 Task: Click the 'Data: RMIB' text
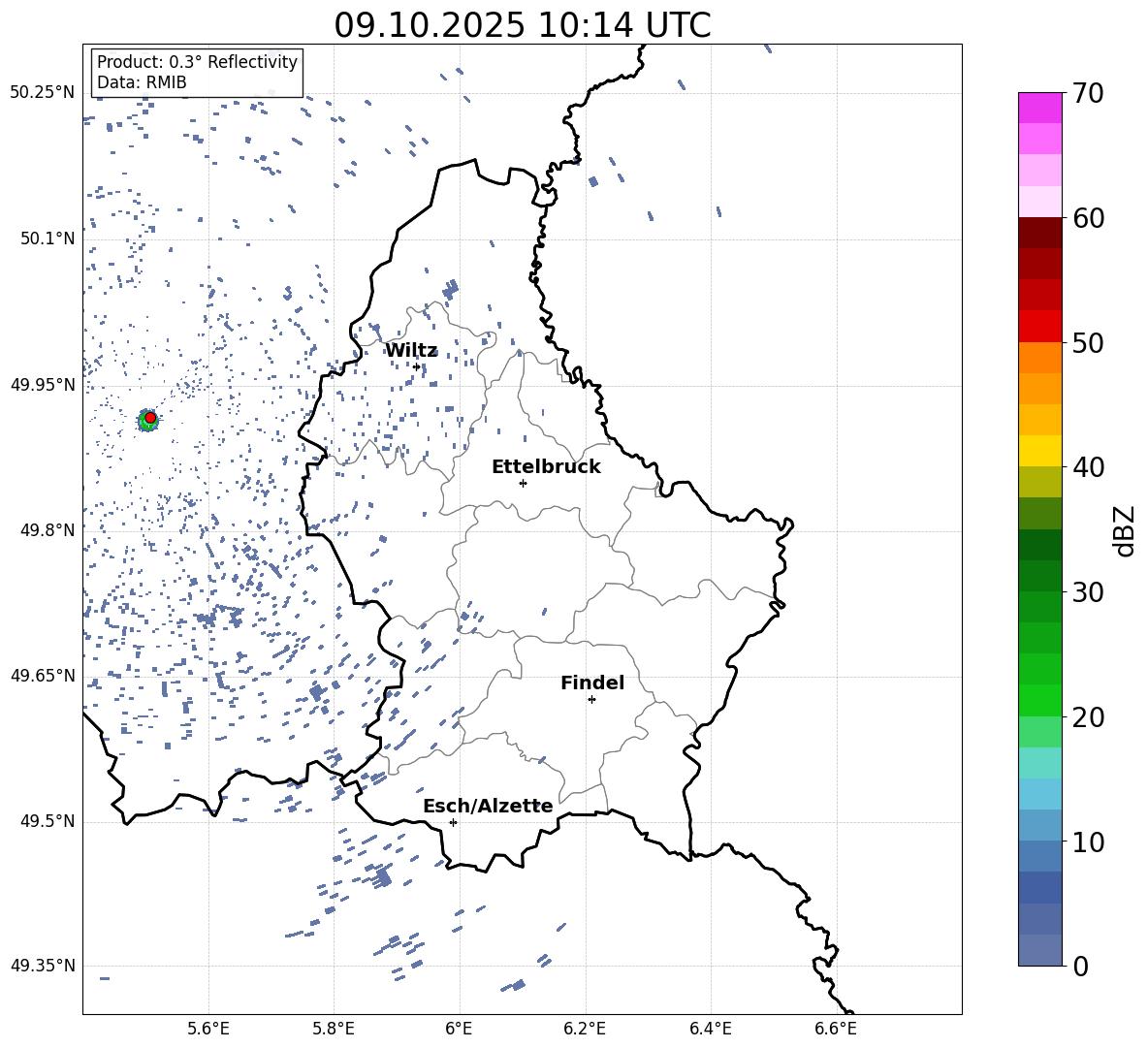(142, 82)
